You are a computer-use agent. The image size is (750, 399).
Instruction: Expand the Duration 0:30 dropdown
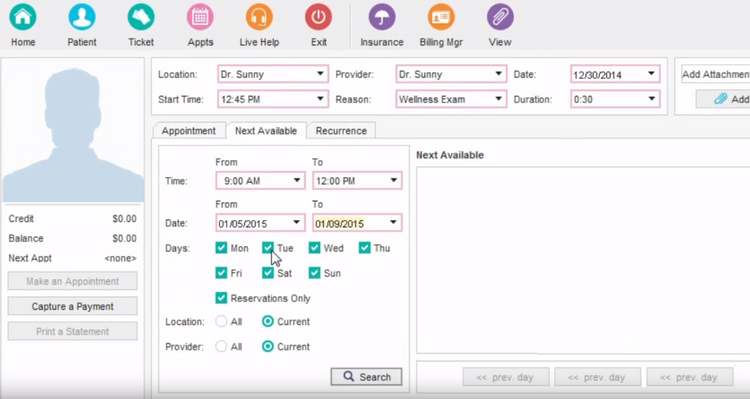(x=615, y=99)
